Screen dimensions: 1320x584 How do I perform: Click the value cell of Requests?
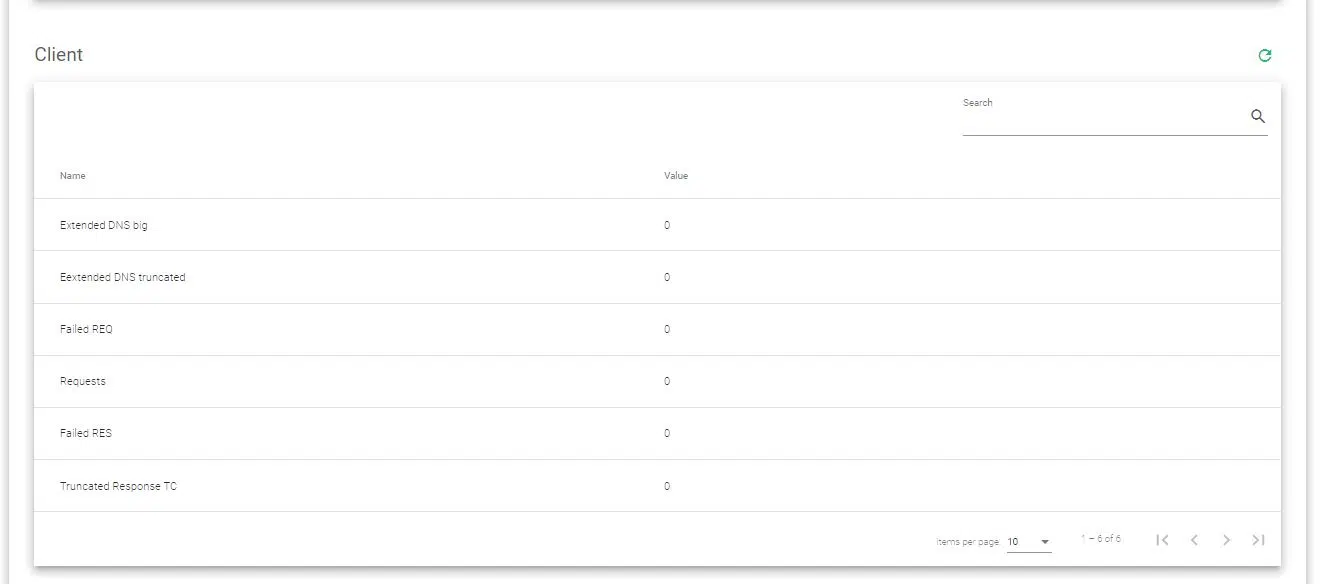(667, 382)
